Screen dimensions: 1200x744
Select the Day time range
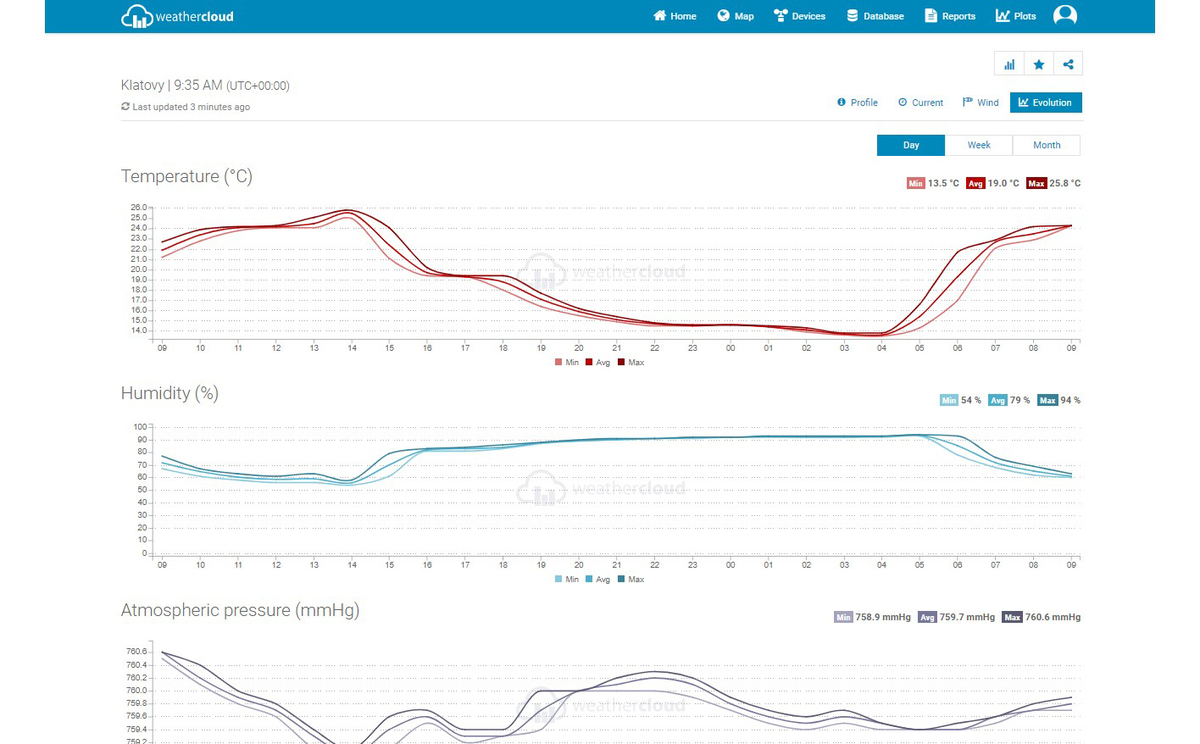pyautogui.click(x=911, y=145)
